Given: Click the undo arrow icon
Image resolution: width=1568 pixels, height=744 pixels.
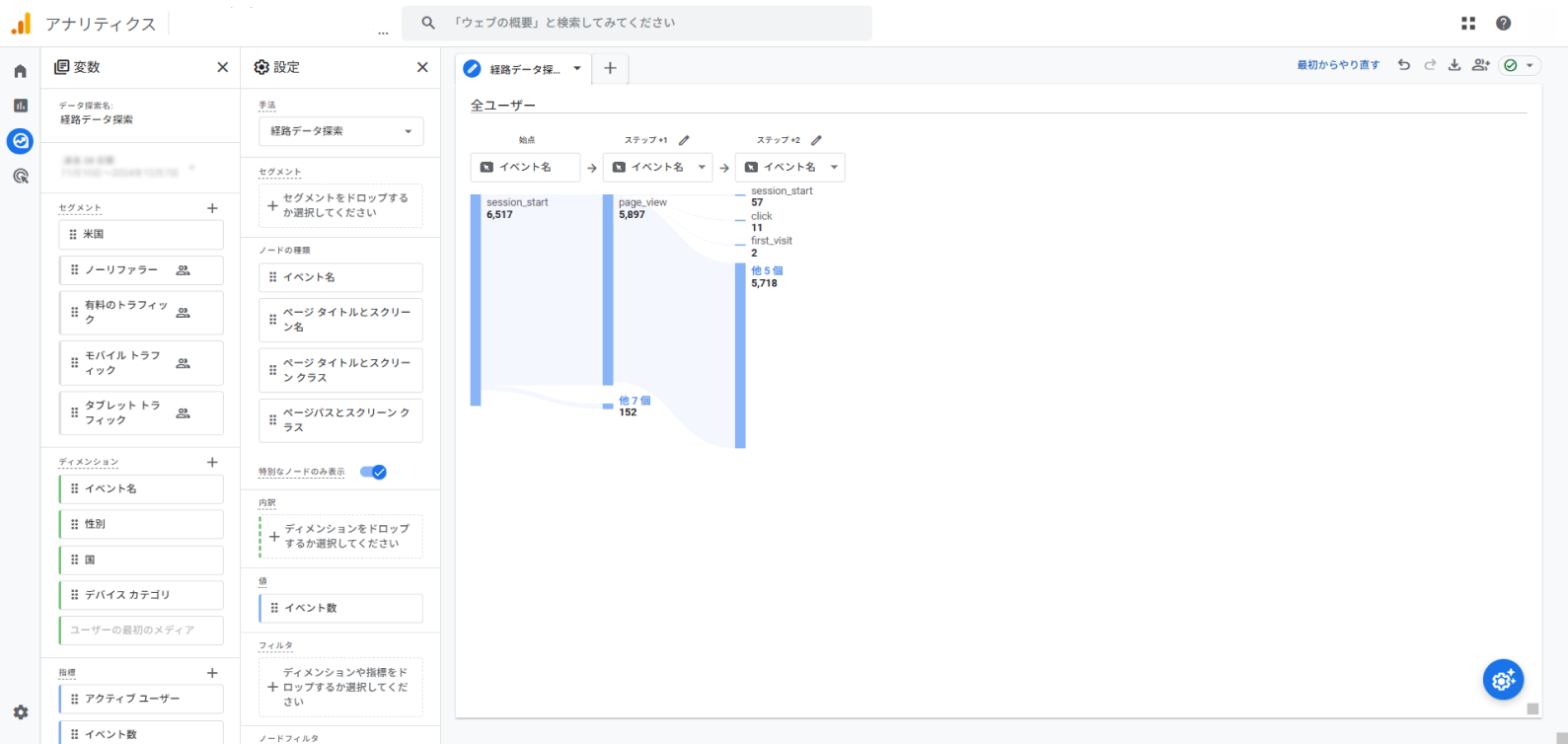Looking at the screenshot, I should (x=1403, y=65).
